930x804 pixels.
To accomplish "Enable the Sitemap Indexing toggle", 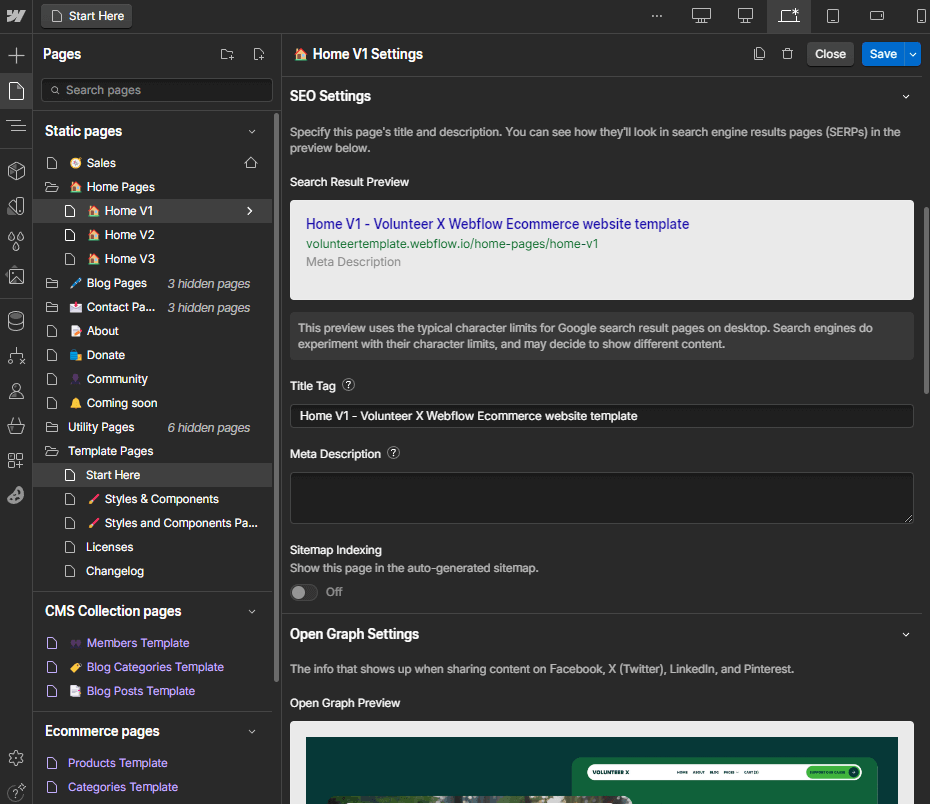I will 303,592.
